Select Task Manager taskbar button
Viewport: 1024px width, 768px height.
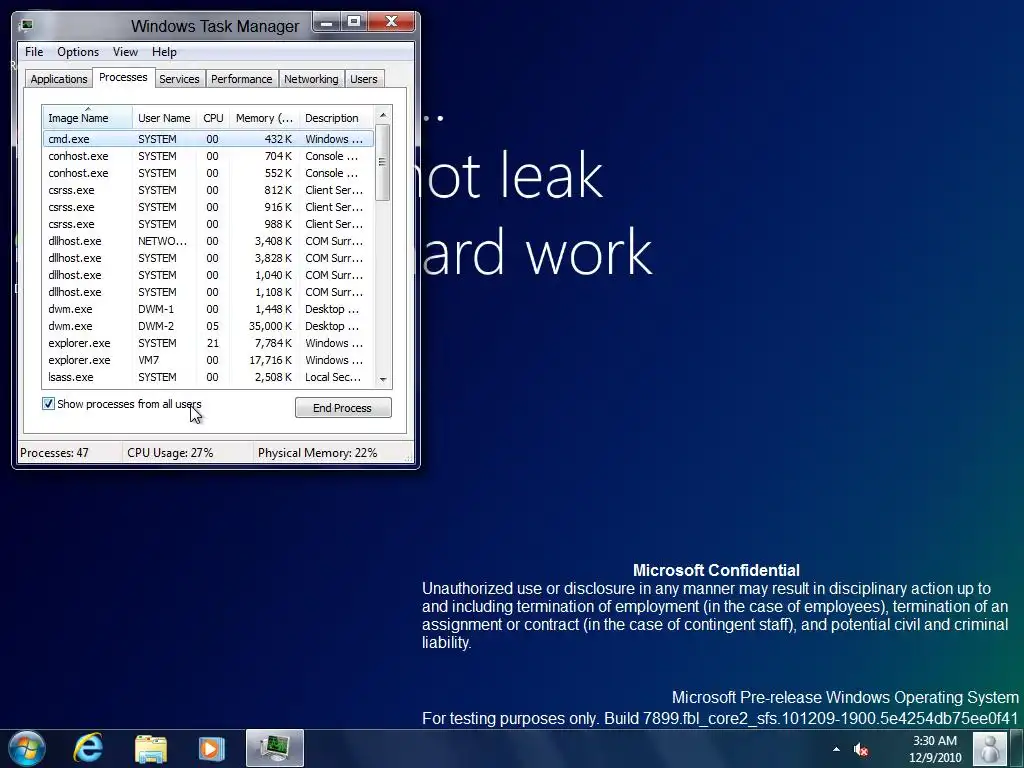click(x=275, y=748)
